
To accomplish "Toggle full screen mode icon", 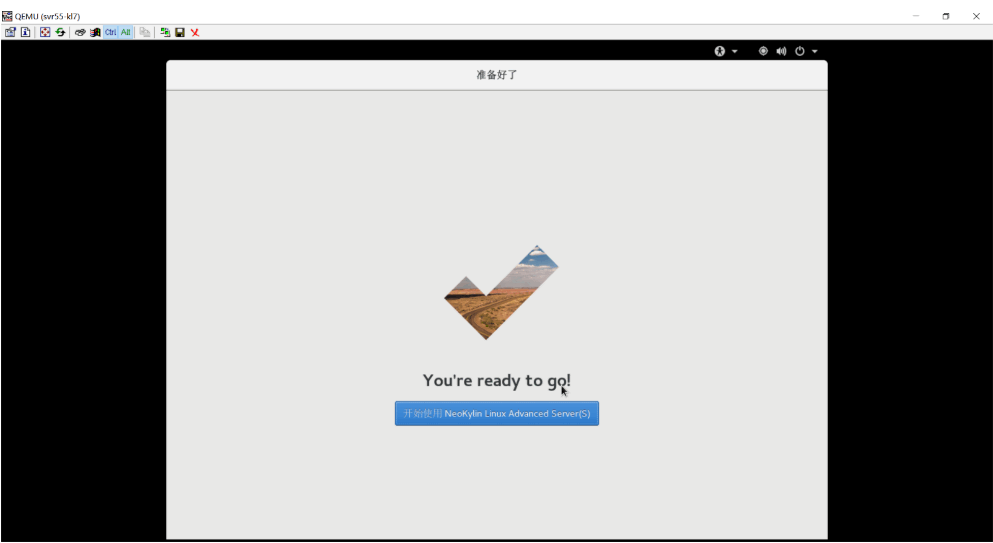I will (45, 32).
